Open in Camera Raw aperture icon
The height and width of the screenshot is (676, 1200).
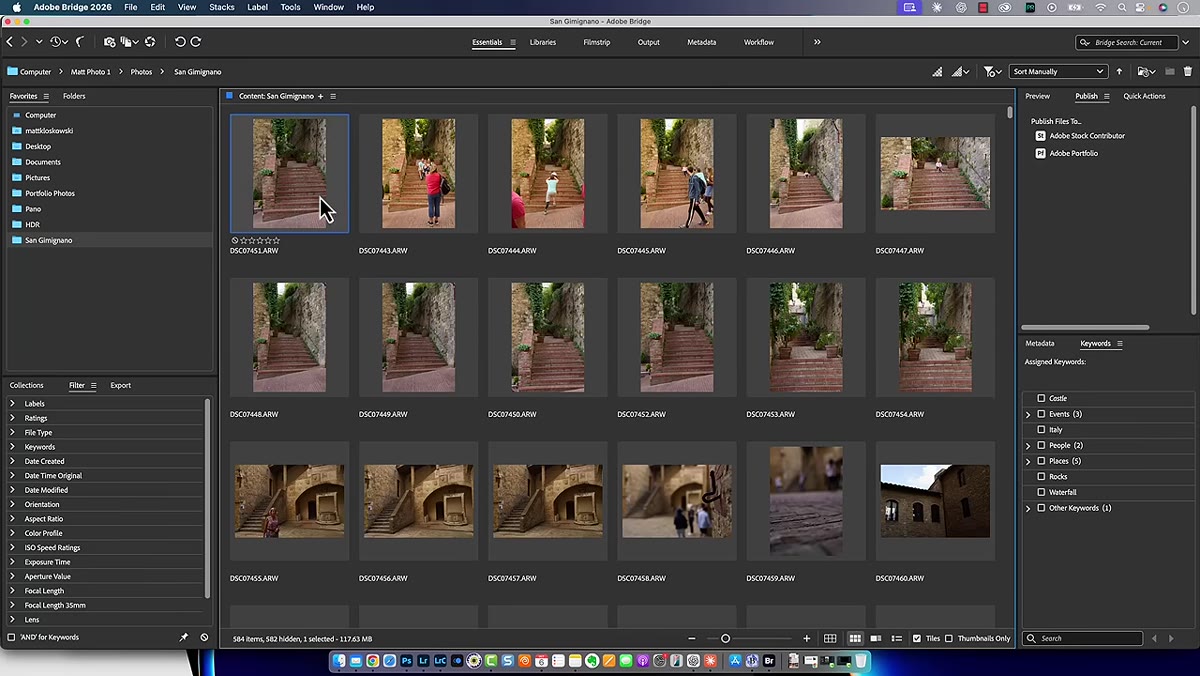coord(150,42)
